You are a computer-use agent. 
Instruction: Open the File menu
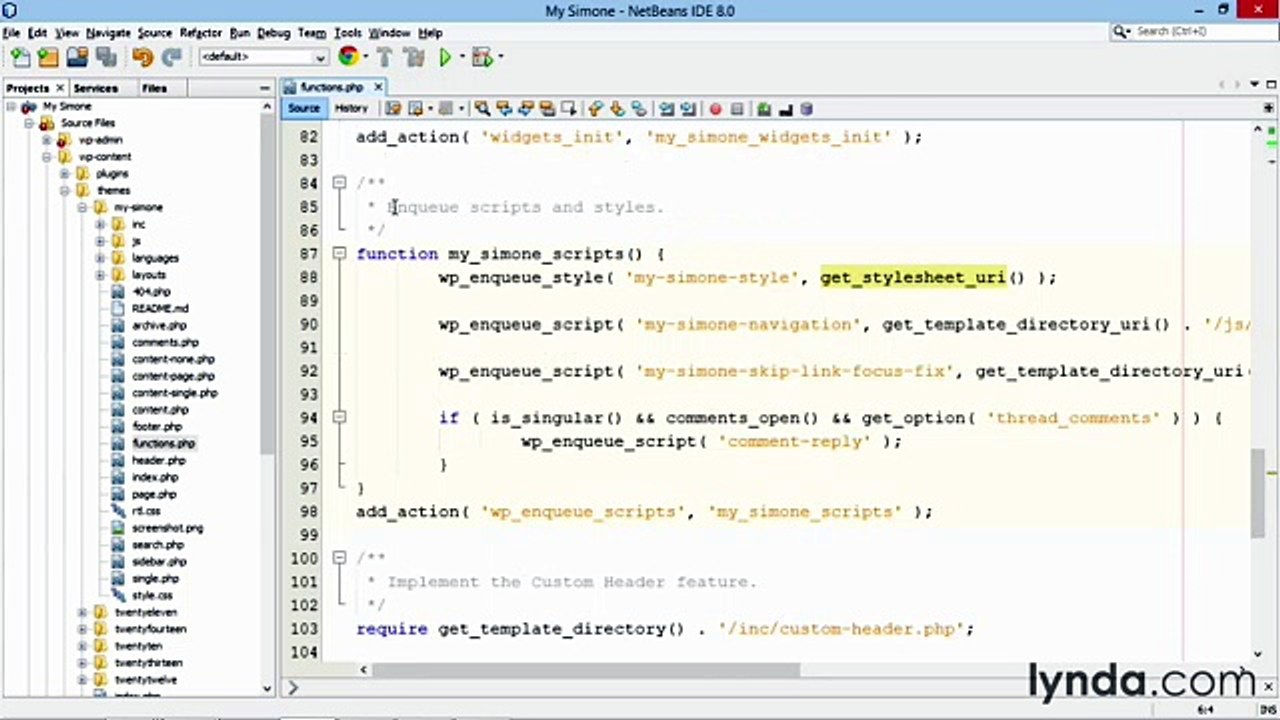tap(11, 33)
